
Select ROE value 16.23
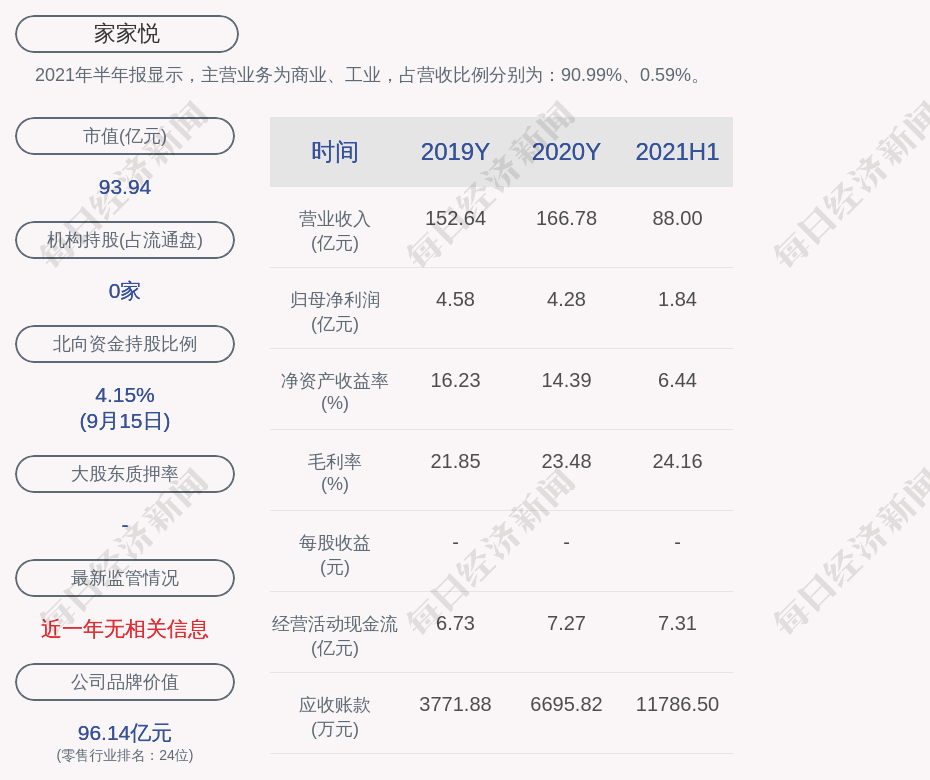456,380
